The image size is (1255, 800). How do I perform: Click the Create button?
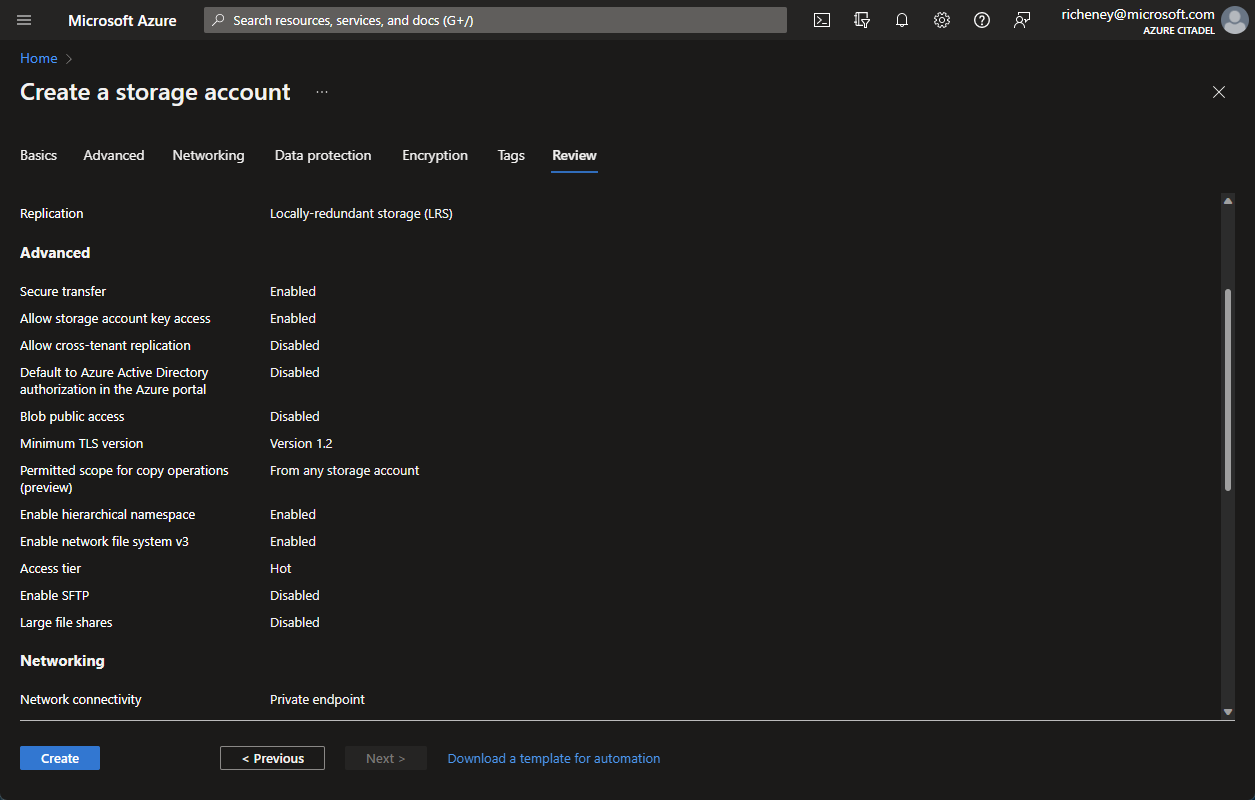[59, 757]
